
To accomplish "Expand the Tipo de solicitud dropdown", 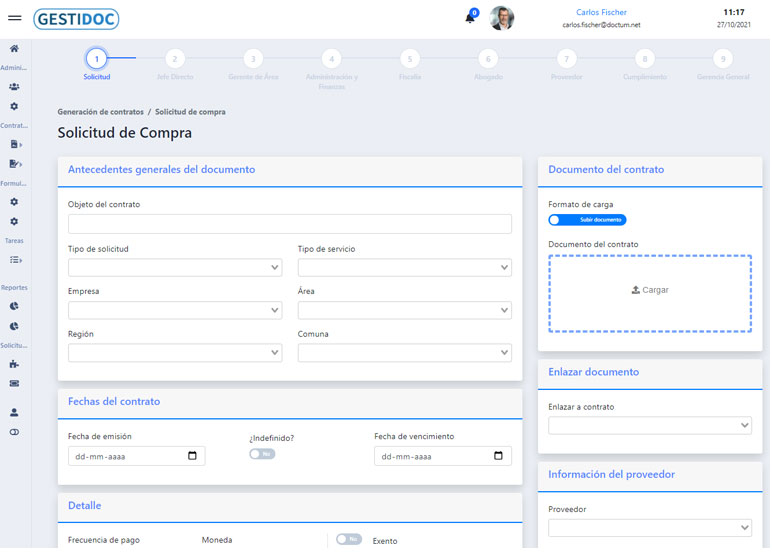I will click(x=175, y=267).
